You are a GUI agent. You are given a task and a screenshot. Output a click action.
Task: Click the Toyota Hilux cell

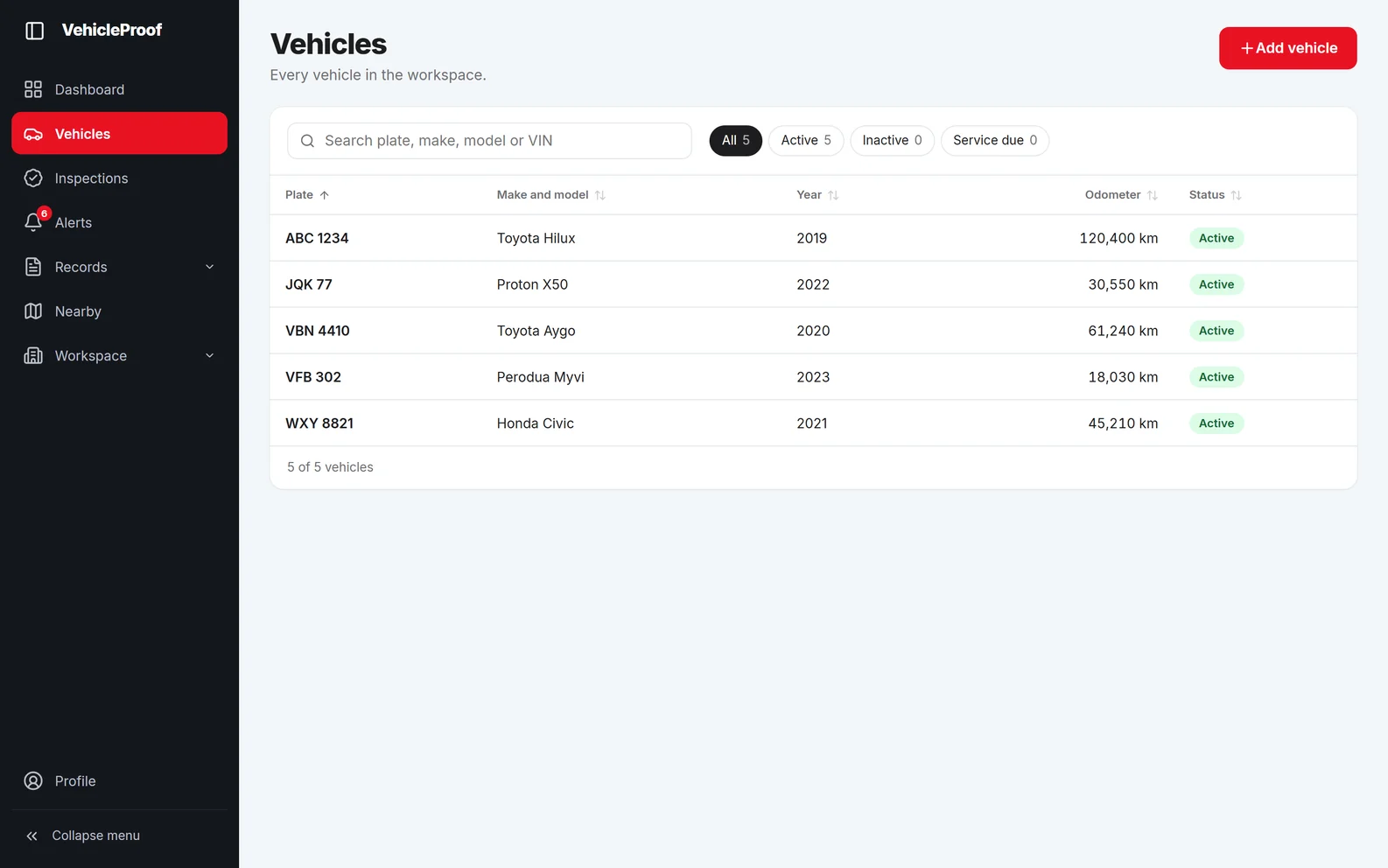(x=536, y=238)
